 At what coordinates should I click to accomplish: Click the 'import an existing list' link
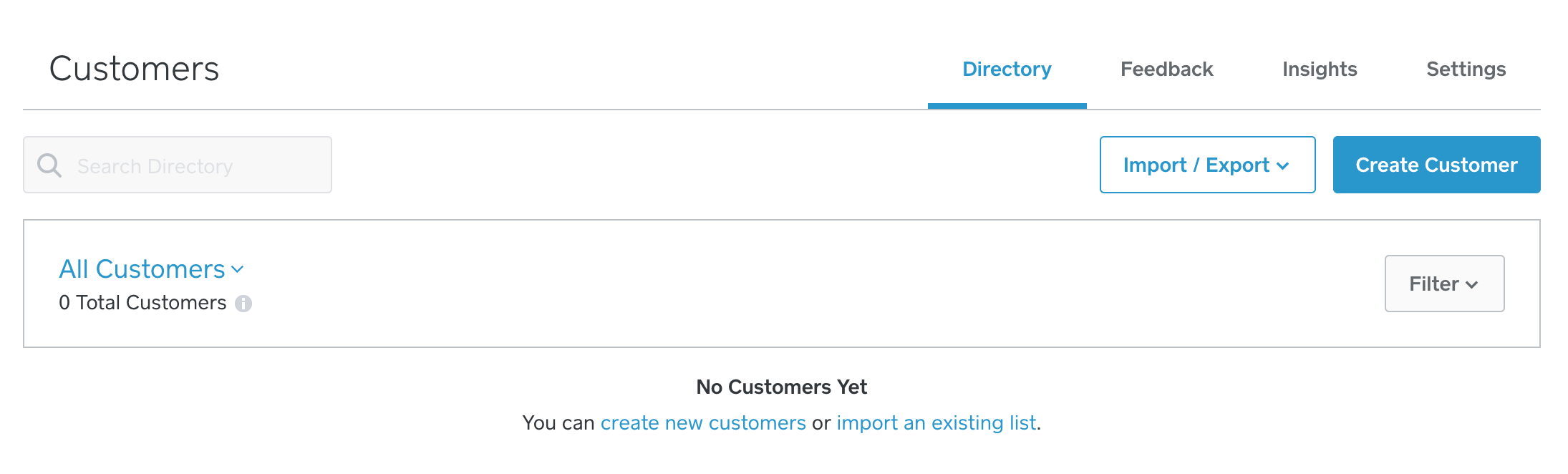(x=937, y=423)
